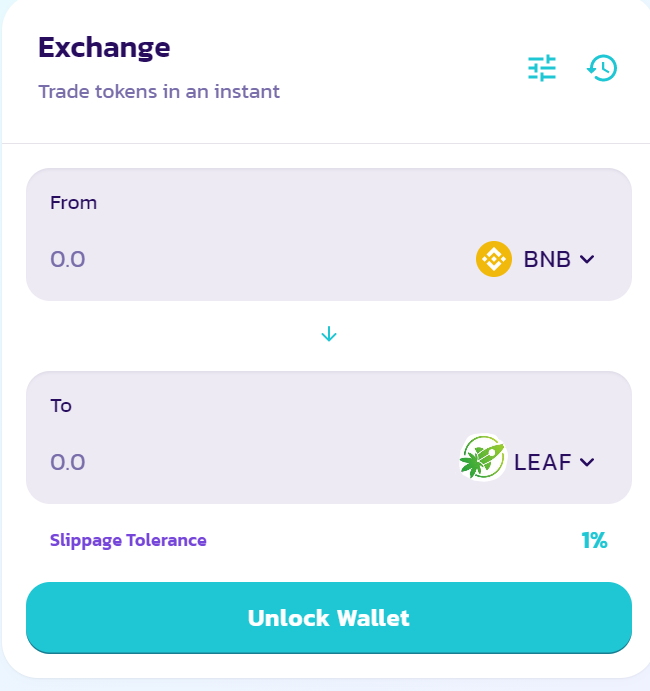The width and height of the screenshot is (650, 691).
Task: Select the BNB token name label
Action: pos(547,259)
